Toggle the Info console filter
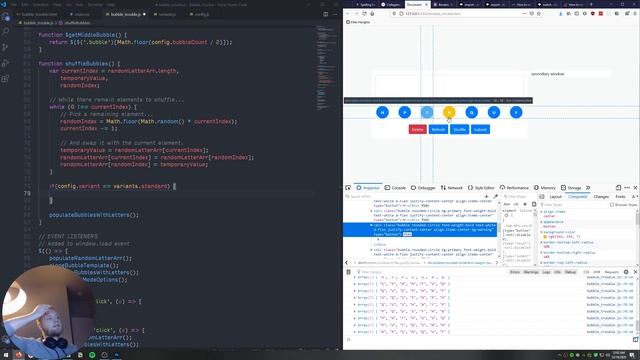The width and height of the screenshot is (640, 360). [x=557, y=272]
